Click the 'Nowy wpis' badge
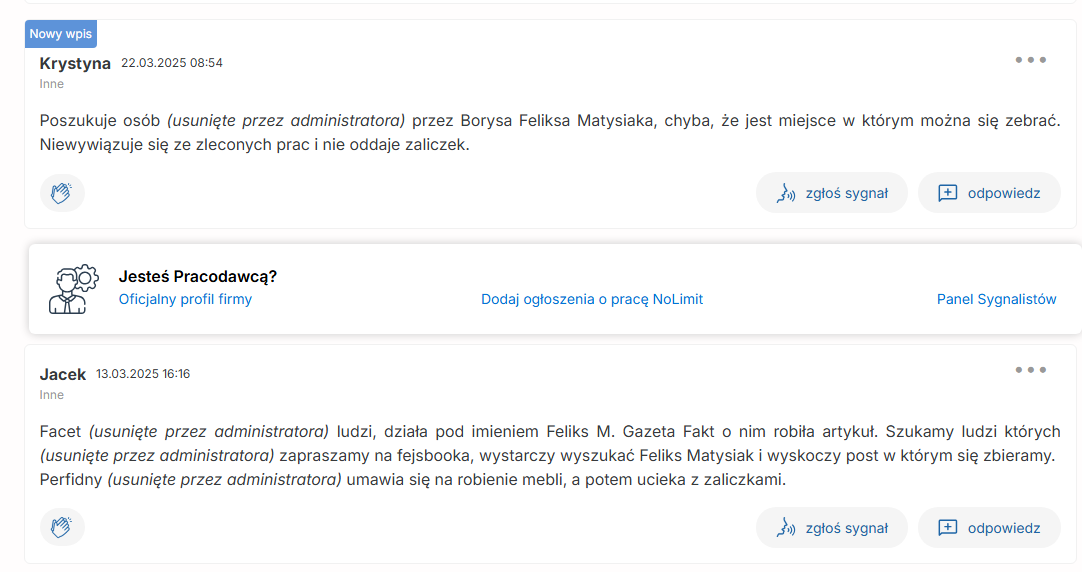1082x572 pixels. click(x=61, y=34)
